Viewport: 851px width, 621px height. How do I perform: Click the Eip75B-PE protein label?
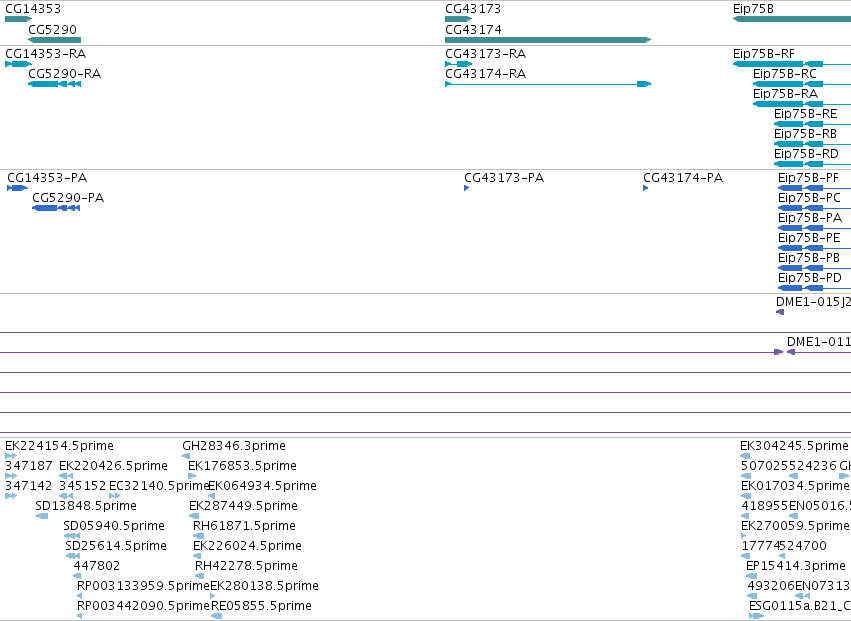[809, 238]
